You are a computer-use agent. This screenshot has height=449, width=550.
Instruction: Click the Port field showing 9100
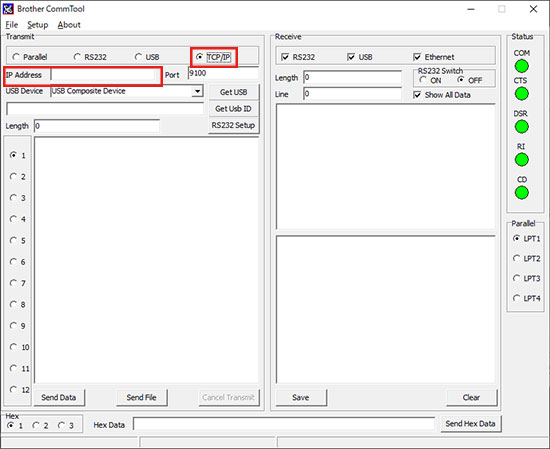(x=223, y=73)
